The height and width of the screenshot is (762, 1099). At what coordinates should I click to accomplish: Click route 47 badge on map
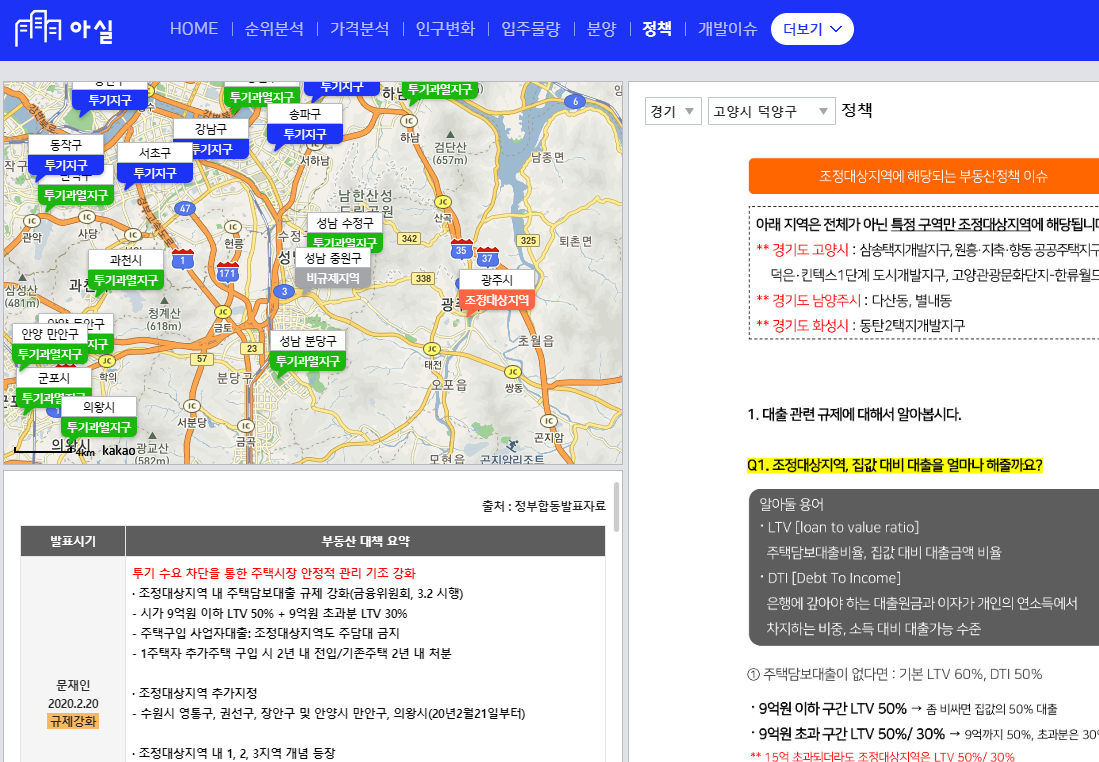tap(185, 208)
